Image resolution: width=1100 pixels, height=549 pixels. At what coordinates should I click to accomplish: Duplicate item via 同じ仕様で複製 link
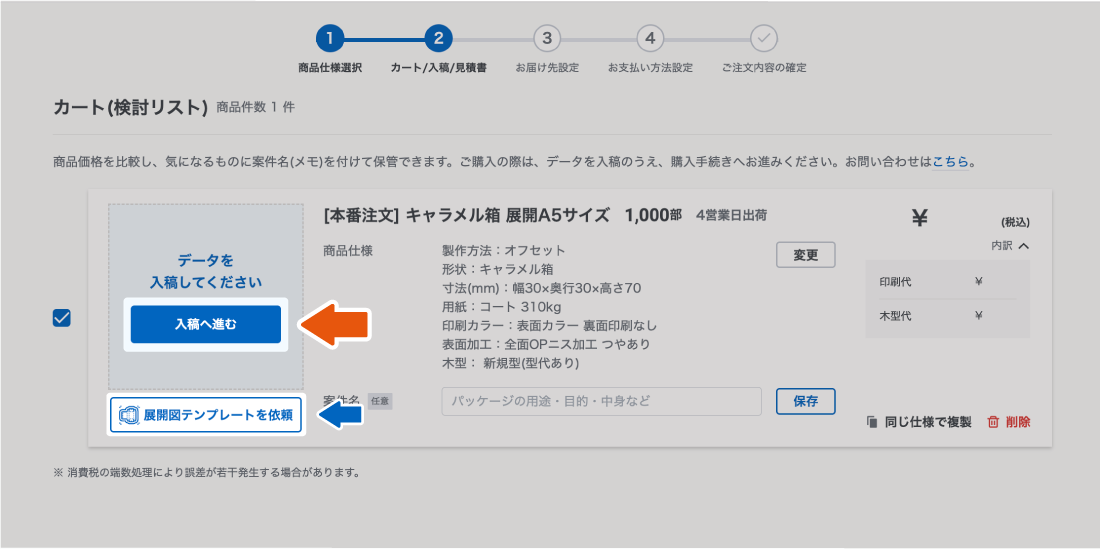[928, 422]
